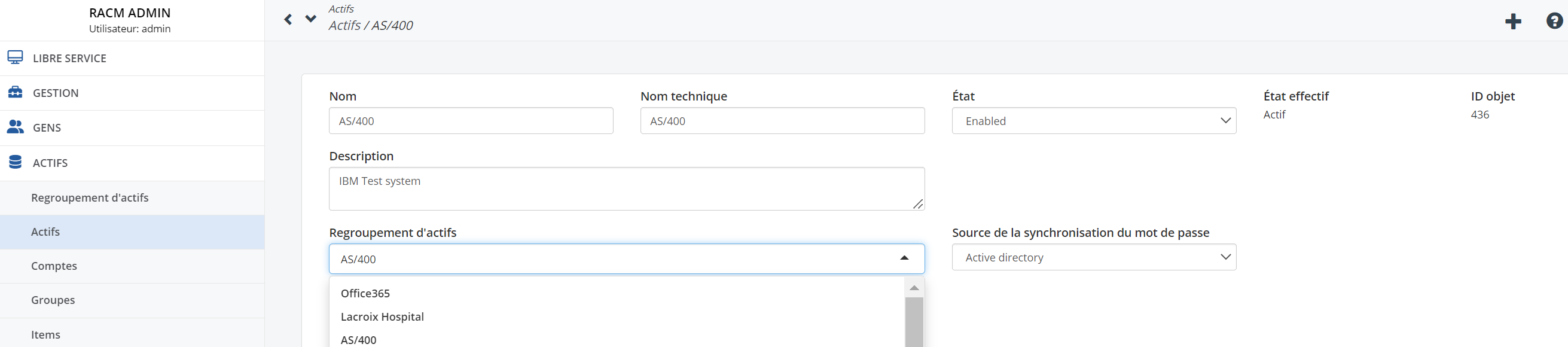Click dropdown list scroll-up arrow
Screen dimensions: 1568x347
coord(914,288)
